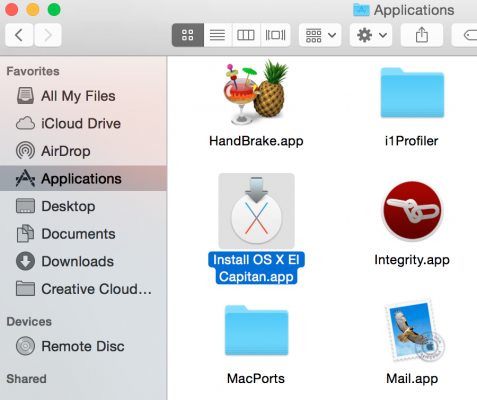
Task: Select Remote Disc under Devices
Action: 83,346
